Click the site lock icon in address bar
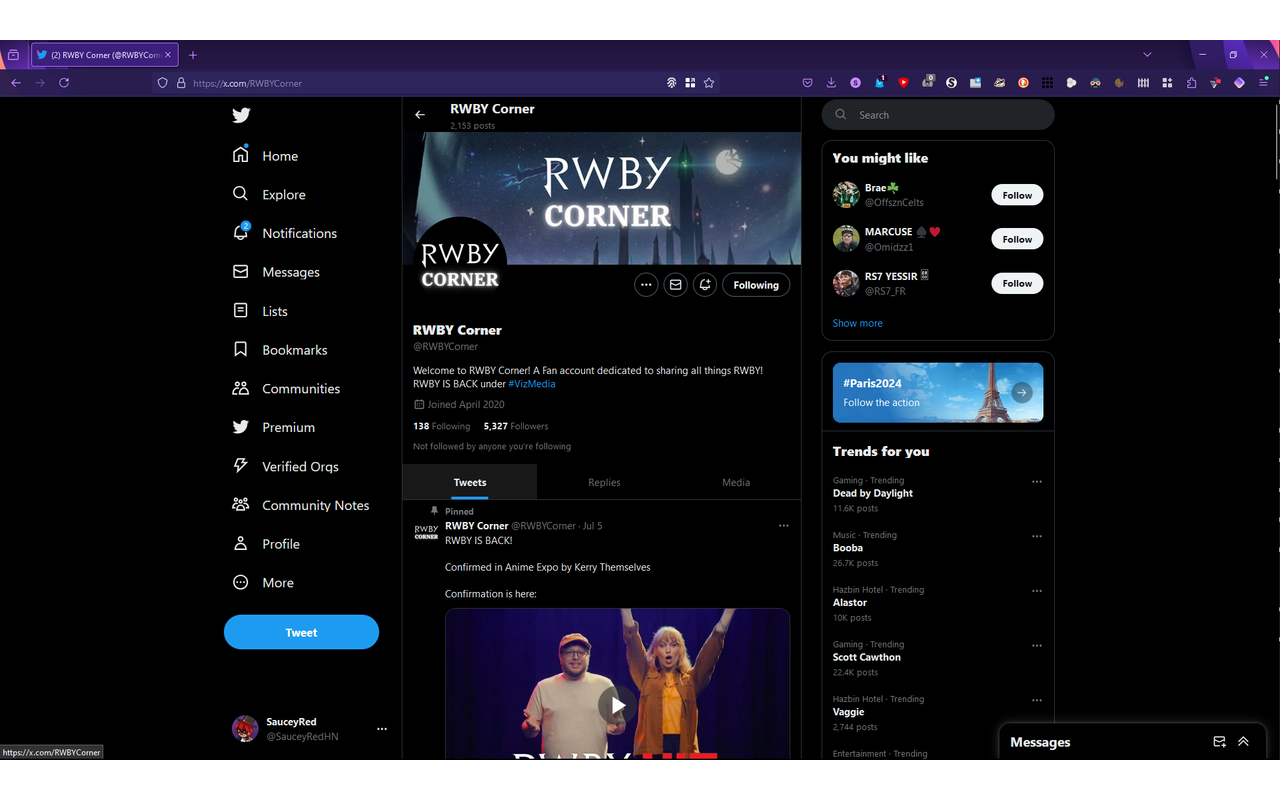 [x=181, y=83]
